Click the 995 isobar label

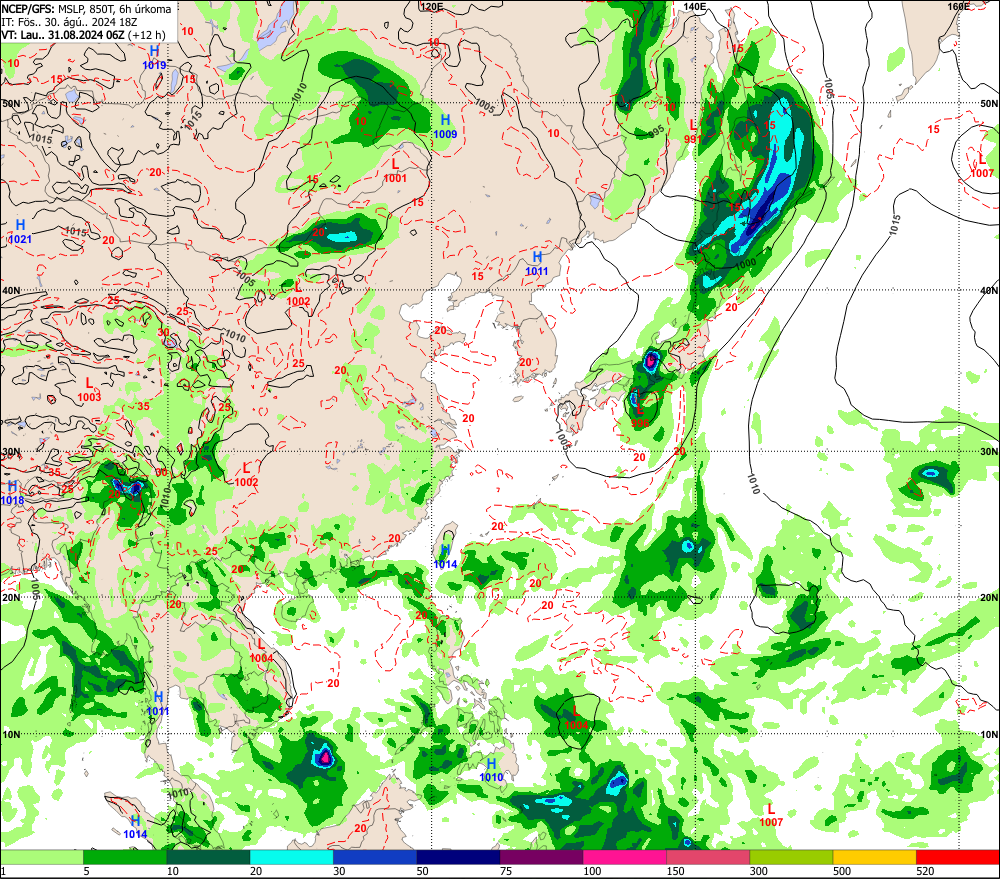tap(654, 131)
